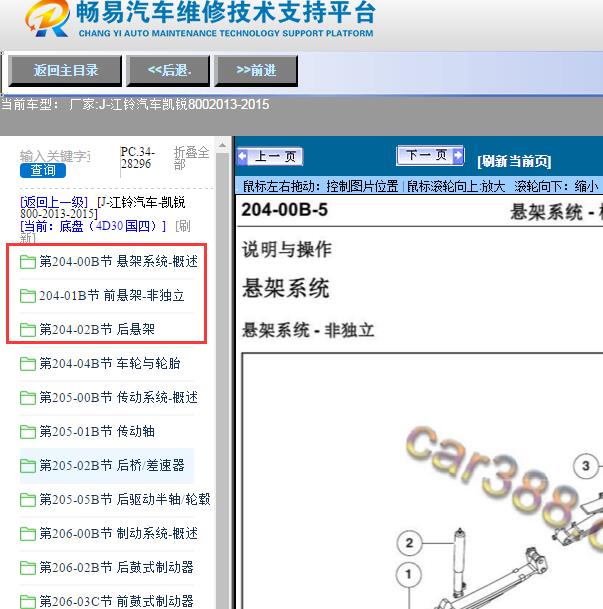Image resolution: width=603 pixels, height=609 pixels.
Task: Click the 查询 search button
Action: point(43,171)
